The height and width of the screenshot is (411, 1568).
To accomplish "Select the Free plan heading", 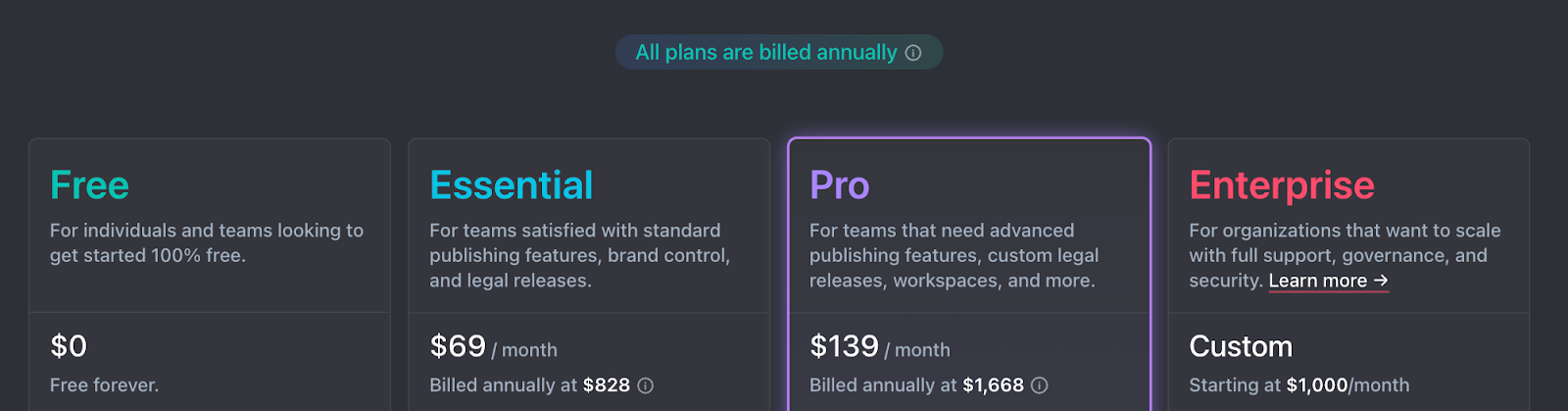I will (90, 184).
